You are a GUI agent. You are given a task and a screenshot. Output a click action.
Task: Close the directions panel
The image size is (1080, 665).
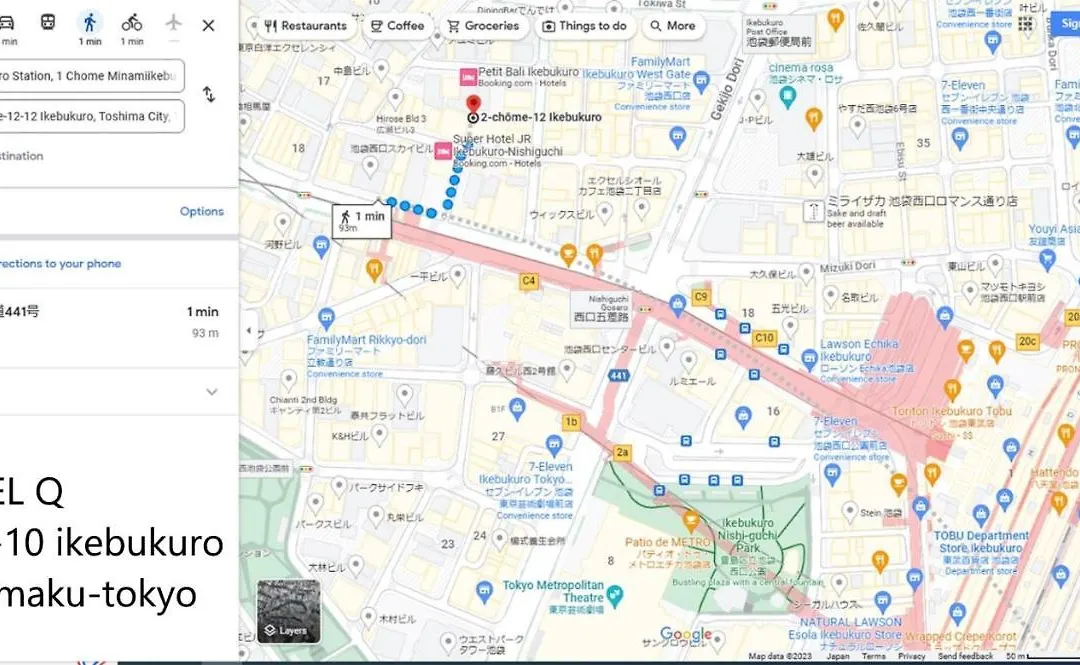(208, 25)
